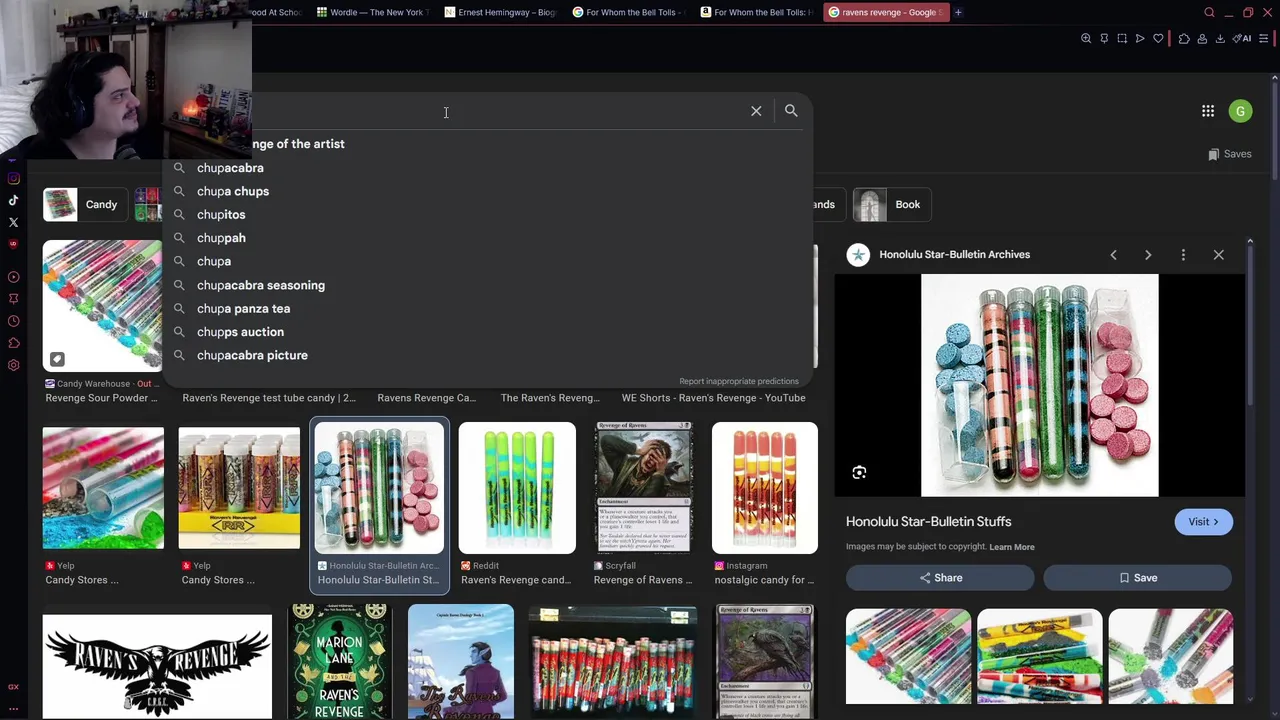The width and height of the screenshot is (1280, 720).
Task: Click the zoom magnifier icon in address bar
Action: [1086, 39]
